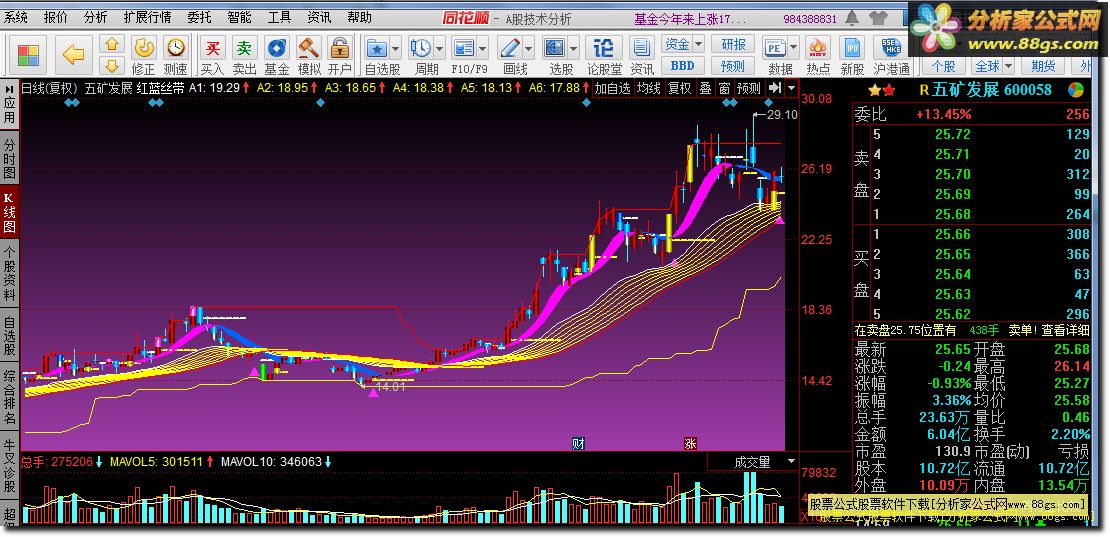
Task: Click the notification bell icon
Action: click(853, 18)
